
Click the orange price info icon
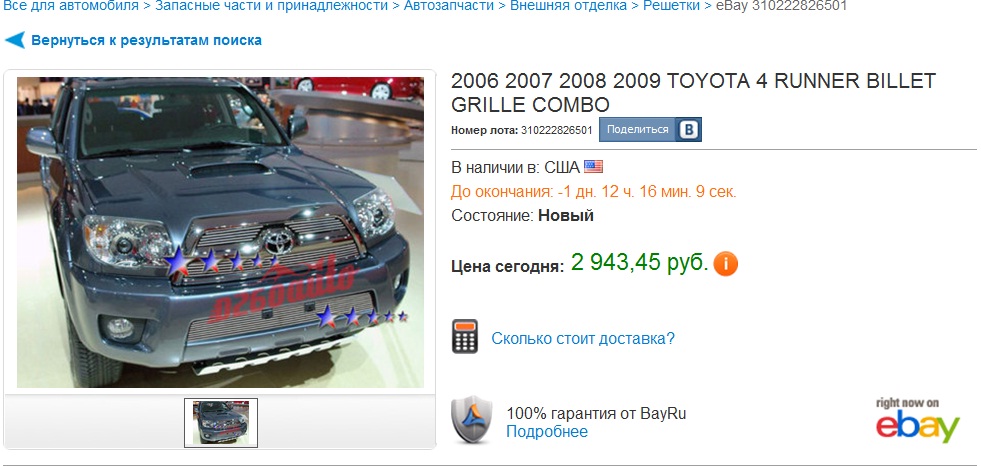click(x=726, y=263)
